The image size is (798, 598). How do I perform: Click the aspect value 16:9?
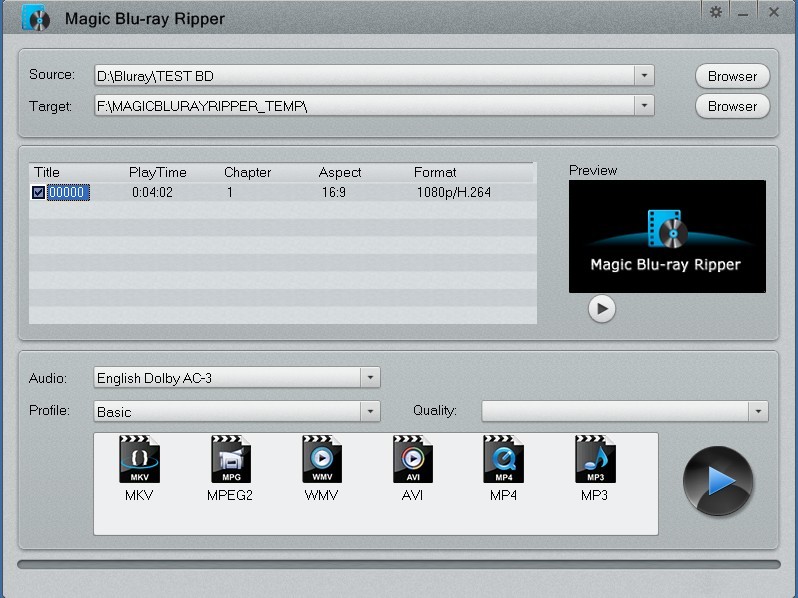click(334, 192)
